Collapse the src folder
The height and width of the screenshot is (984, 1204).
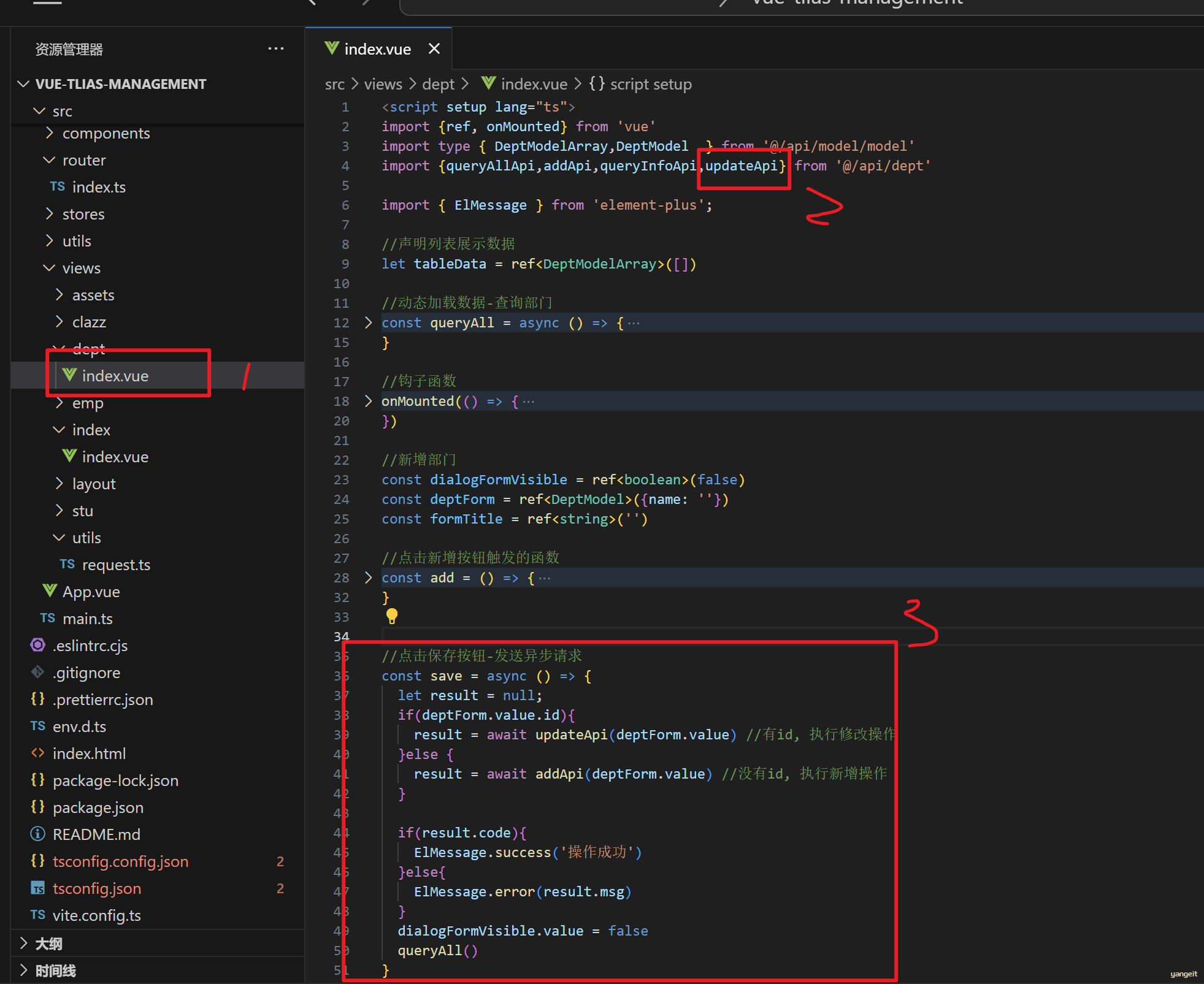39,111
